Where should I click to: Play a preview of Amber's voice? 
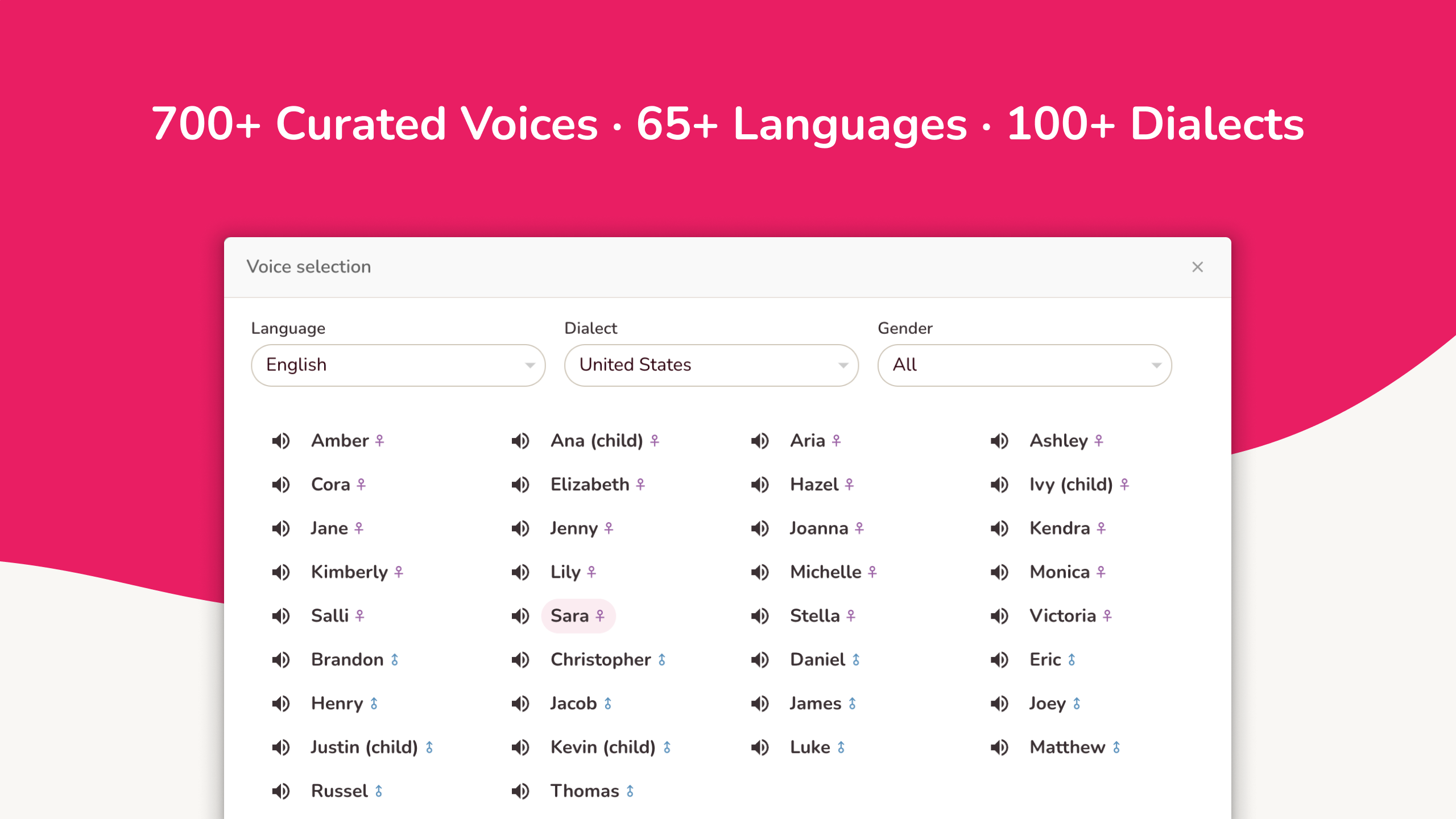click(280, 440)
